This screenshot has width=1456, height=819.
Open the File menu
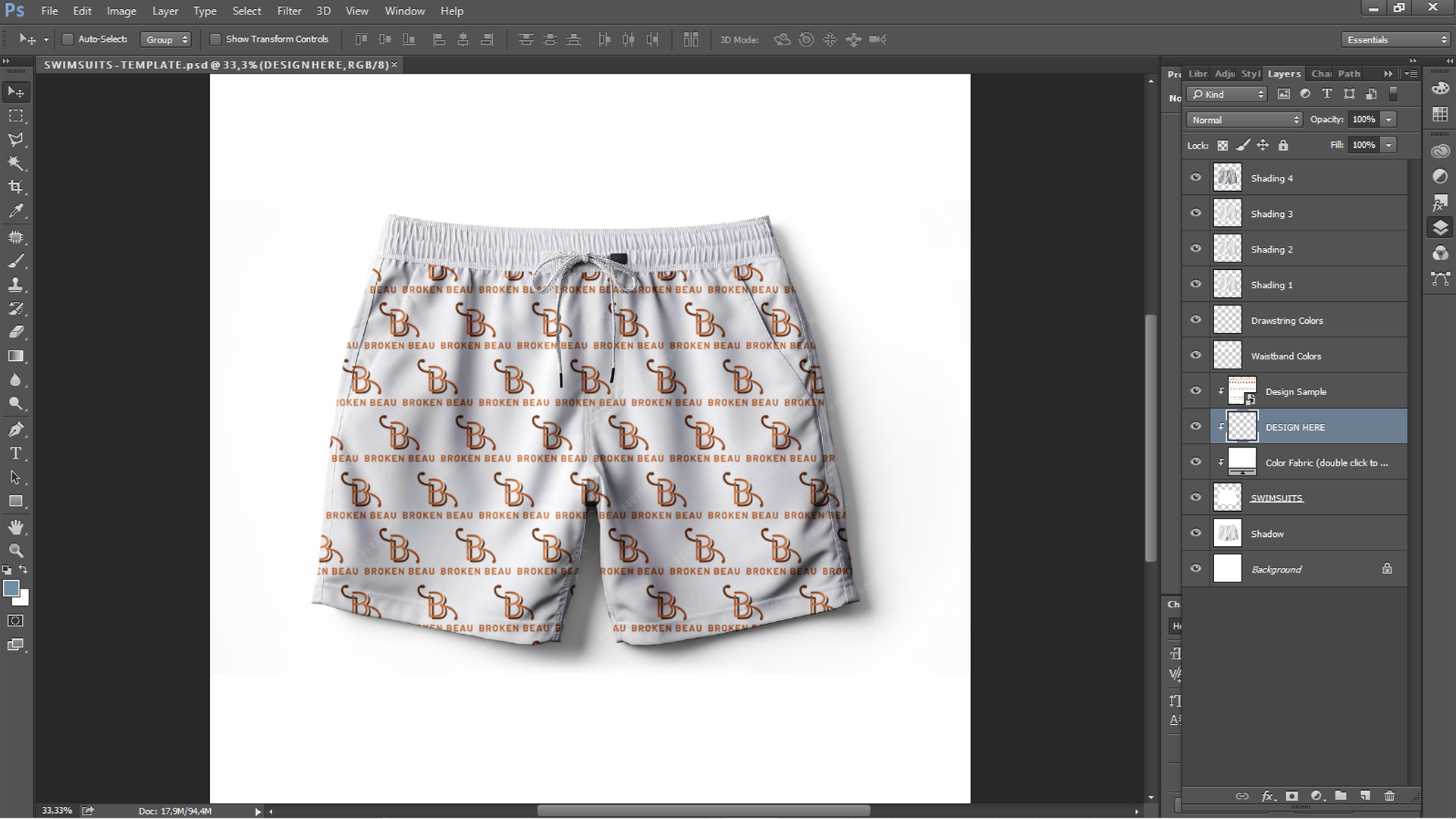pos(49,11)
